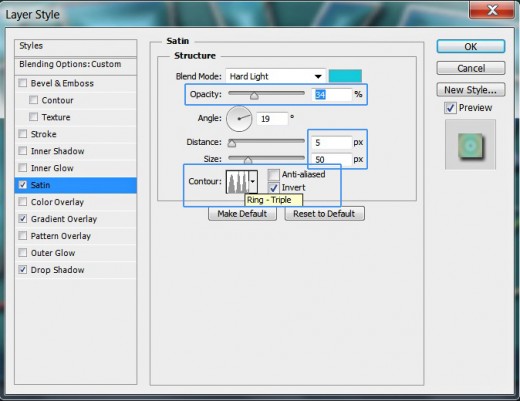Image resolution: width=520 pixels, height=401 pixels.
Task: Disable the Drop Shadow effect checkbox
Action: tap(23, 270)
